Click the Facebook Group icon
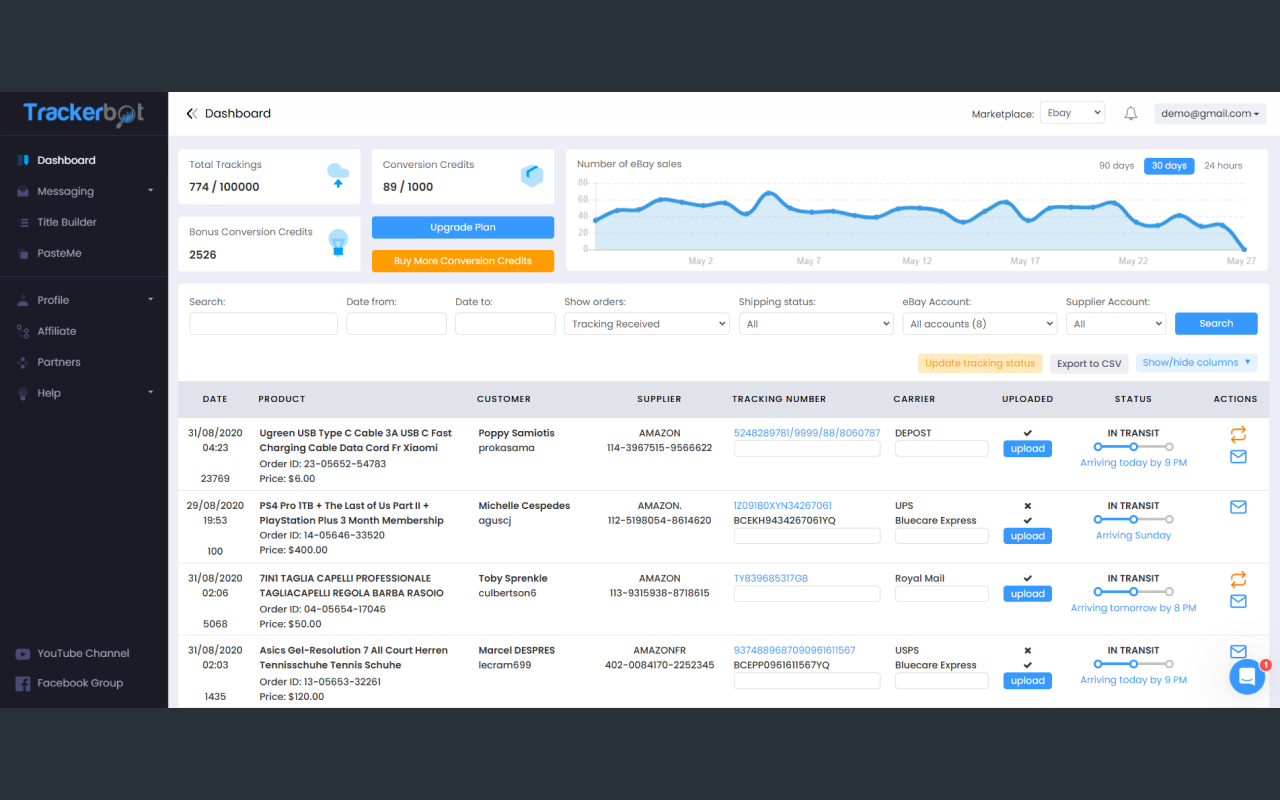Screen dimensions: 1280x800 tap(23, 684)
